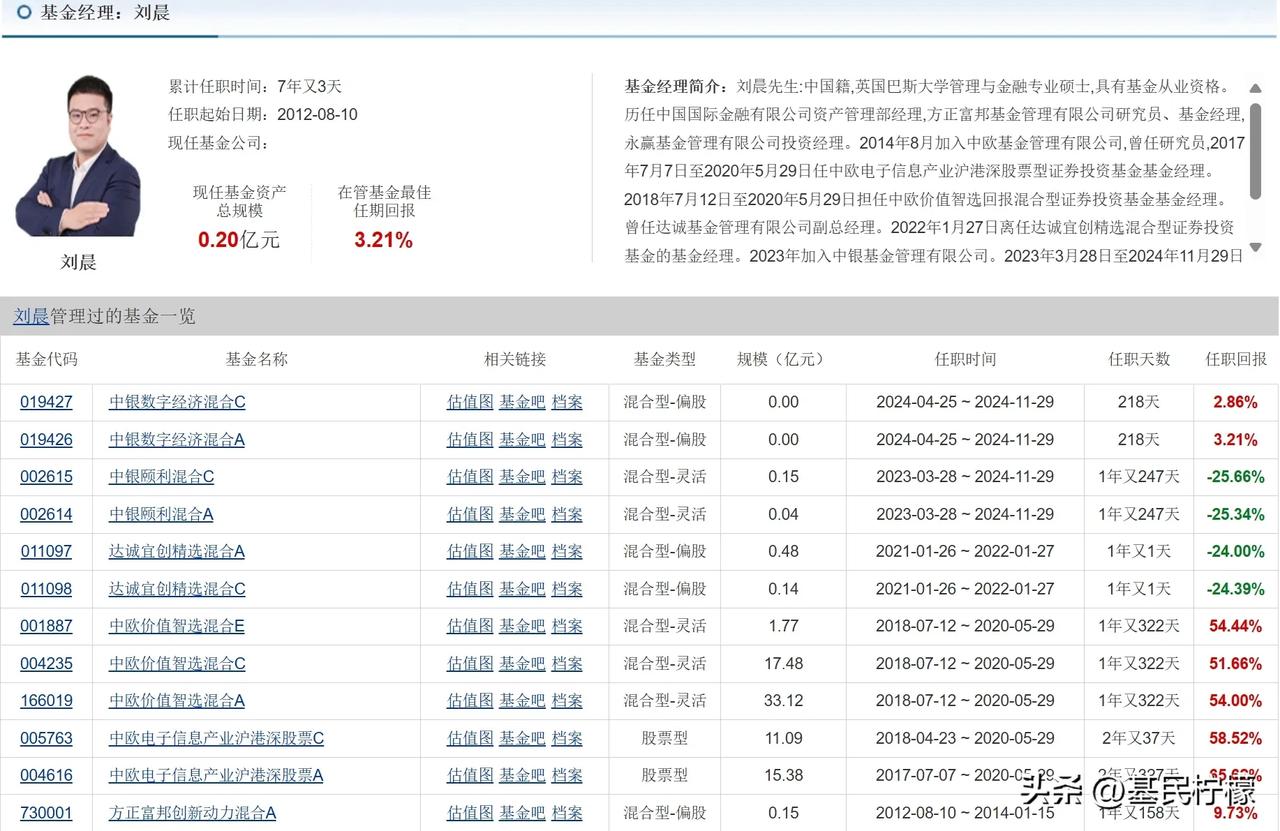Screen dimensions: 1280x831
Task: Open 中银数字经济混合A fund page
Action: [177, 439]
